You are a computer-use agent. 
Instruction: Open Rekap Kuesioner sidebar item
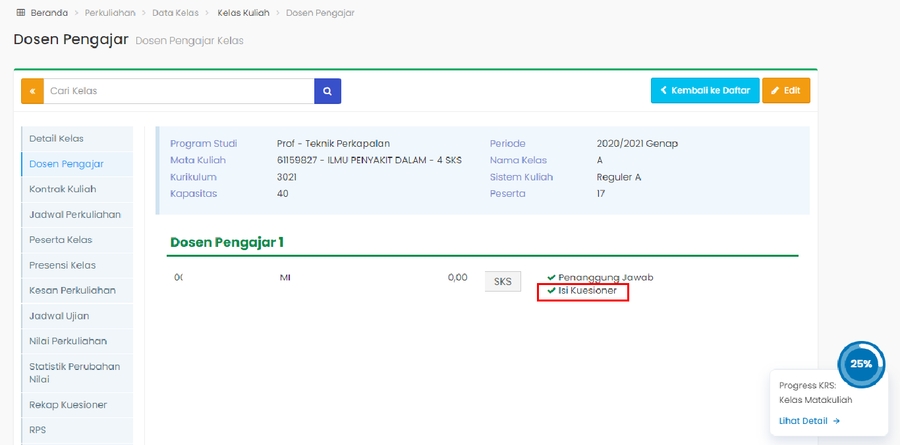tap(68, 405)
